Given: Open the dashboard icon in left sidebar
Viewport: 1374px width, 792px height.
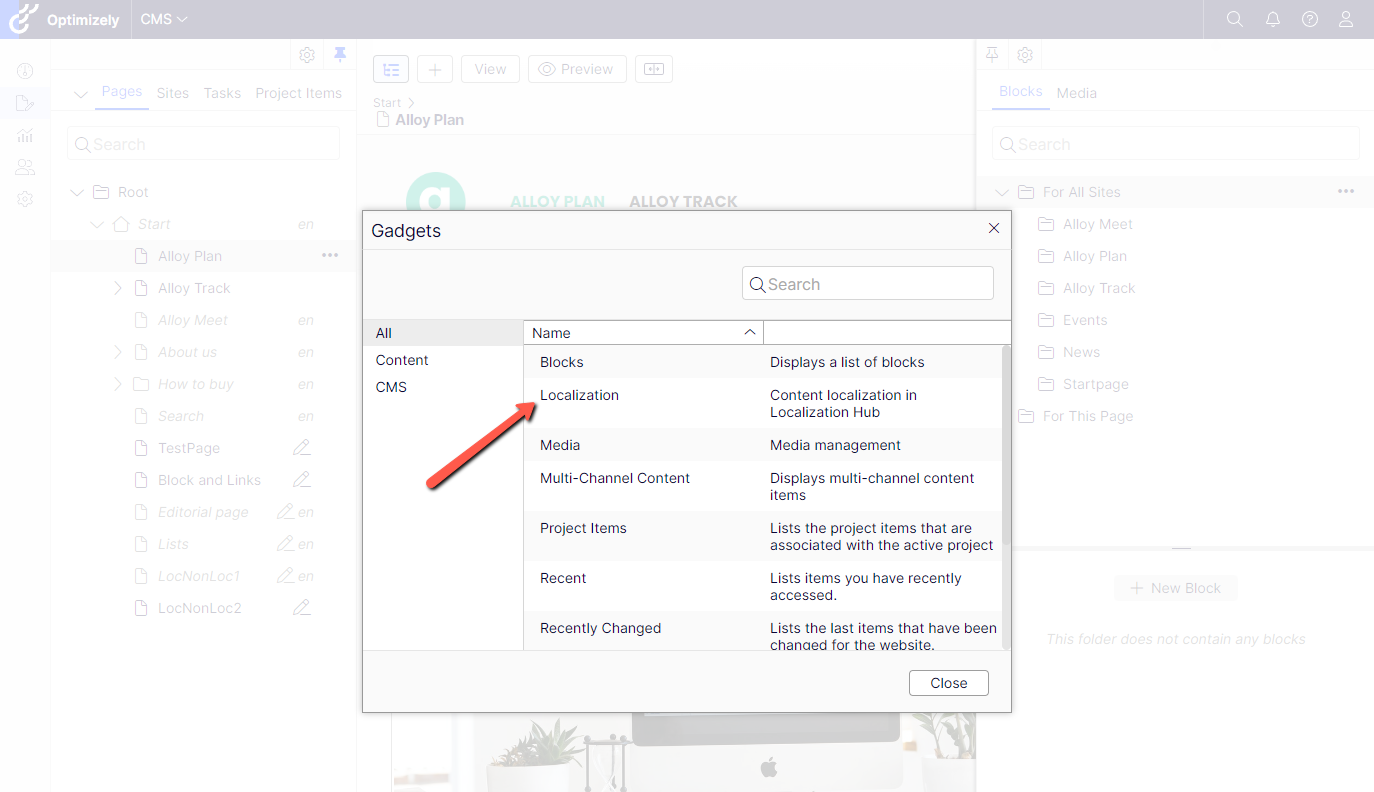Looking at the screenshot, I should click(25, 71).
